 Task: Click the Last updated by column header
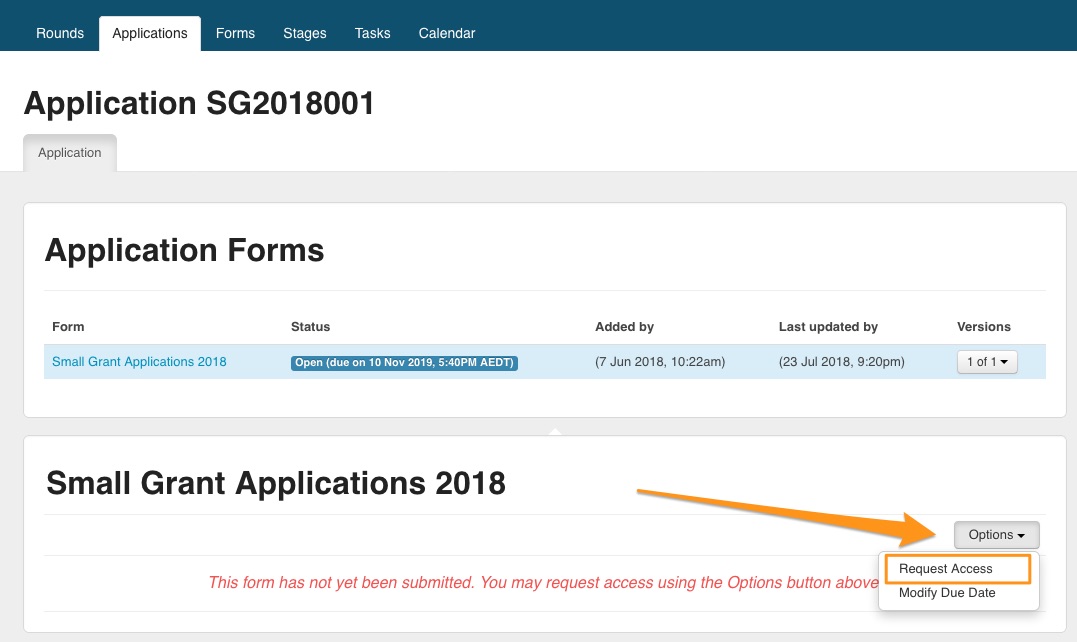[828, 327]
